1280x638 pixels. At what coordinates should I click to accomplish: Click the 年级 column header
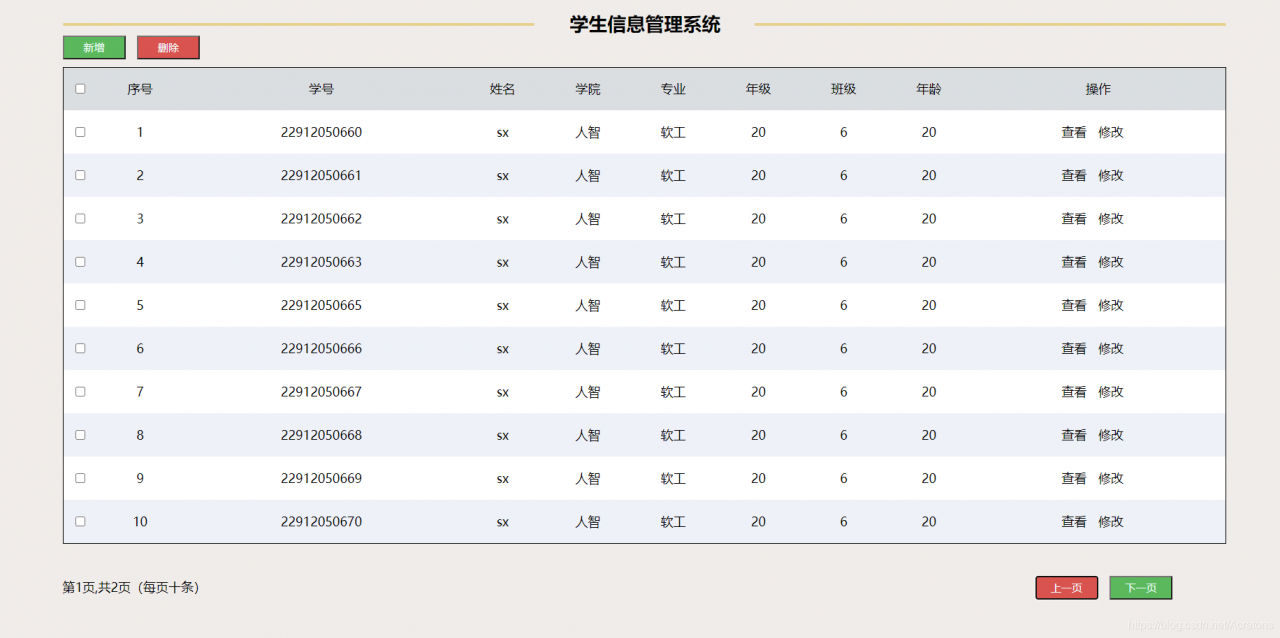(x=758, y=89)
